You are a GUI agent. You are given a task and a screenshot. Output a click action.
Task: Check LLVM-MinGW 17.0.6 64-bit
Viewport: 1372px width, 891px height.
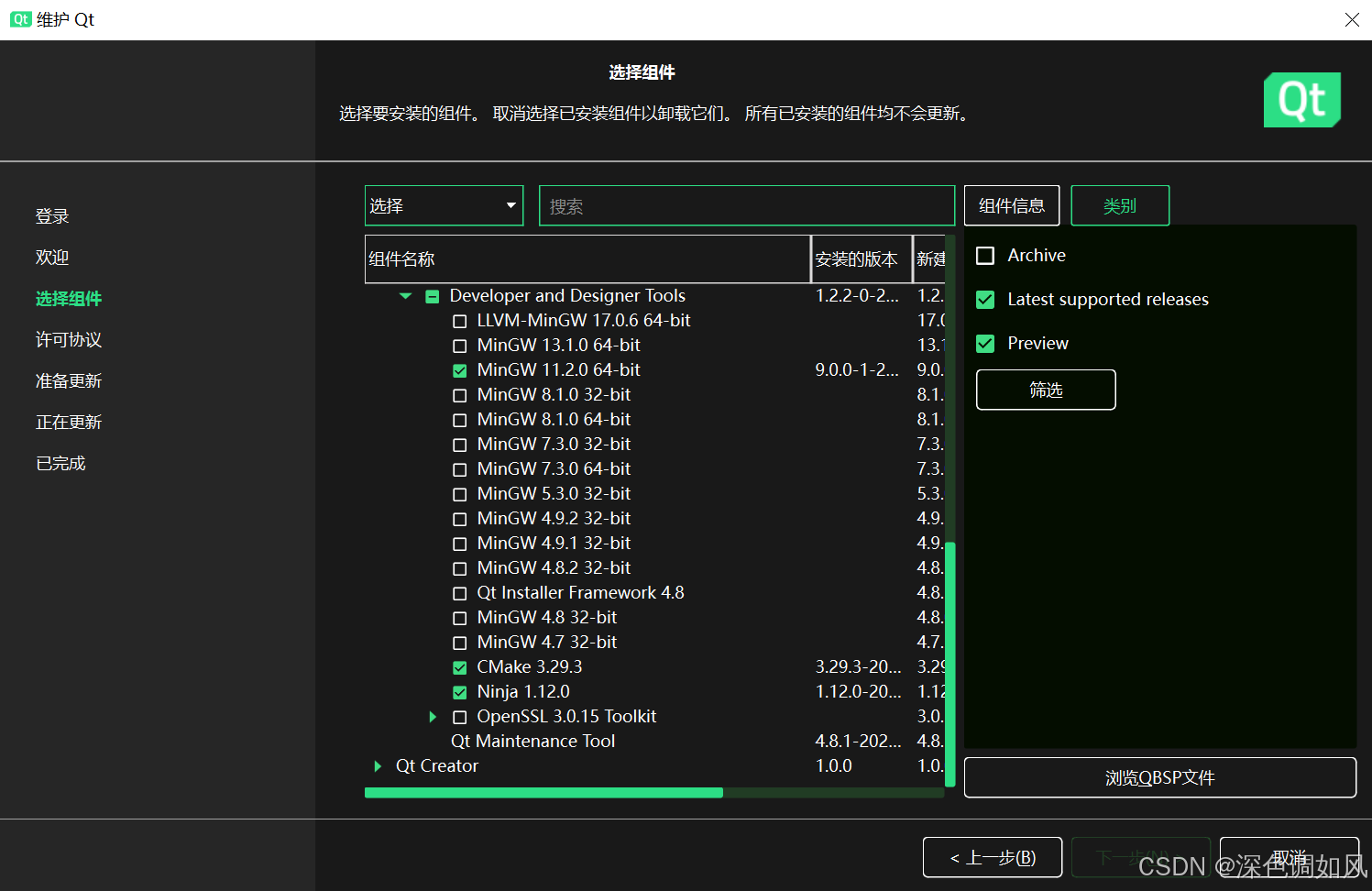(x=460, y=321)
